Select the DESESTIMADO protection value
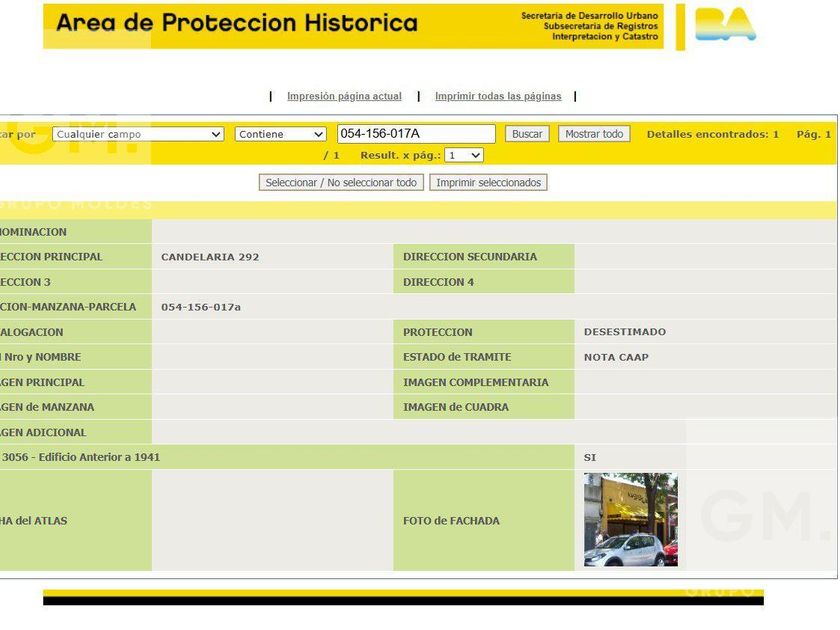The height and width of the screenshot is (630, 840). click(x=625, y=332)
